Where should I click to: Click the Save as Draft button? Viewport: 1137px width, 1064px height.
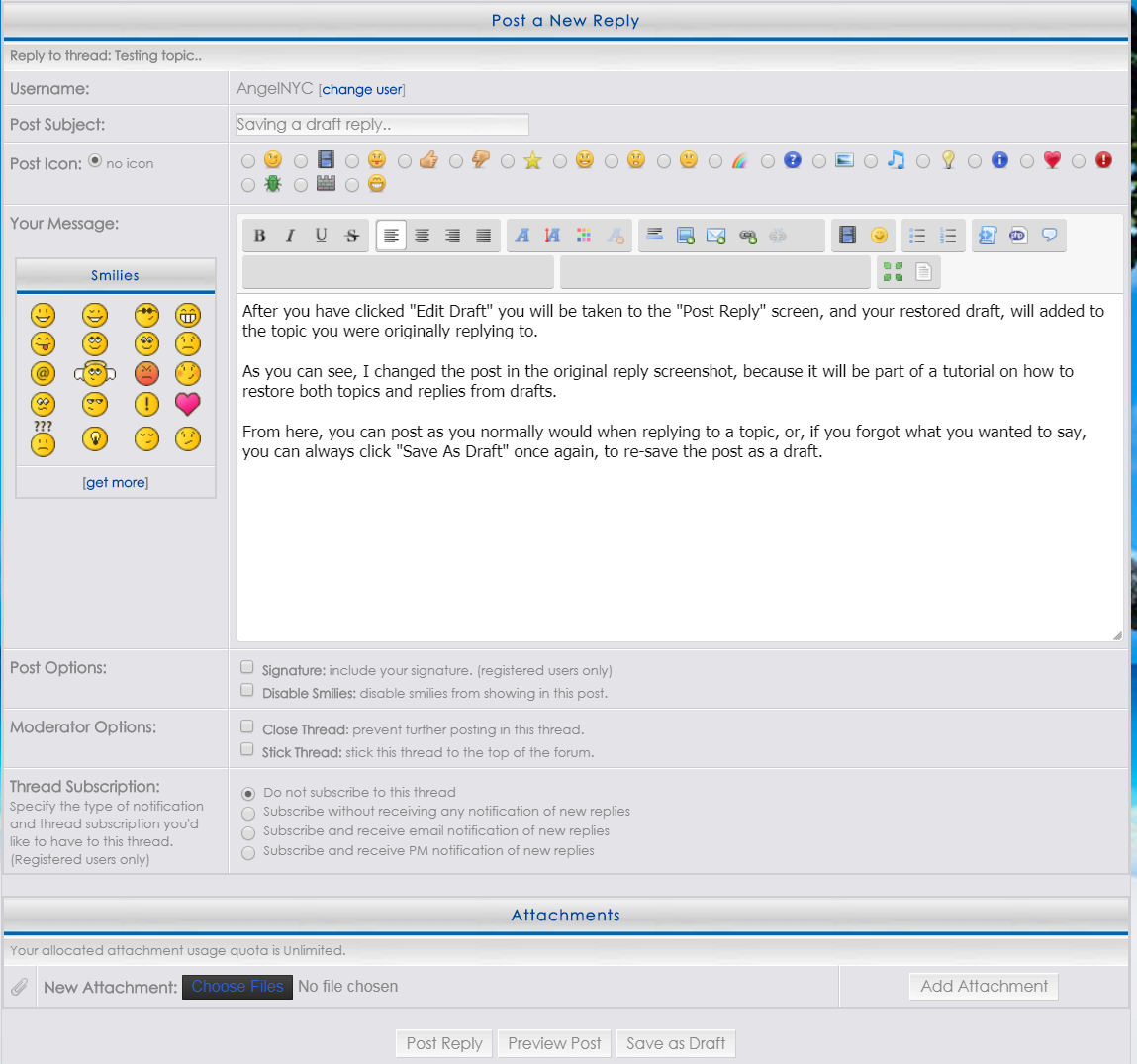click(676, 1043)
